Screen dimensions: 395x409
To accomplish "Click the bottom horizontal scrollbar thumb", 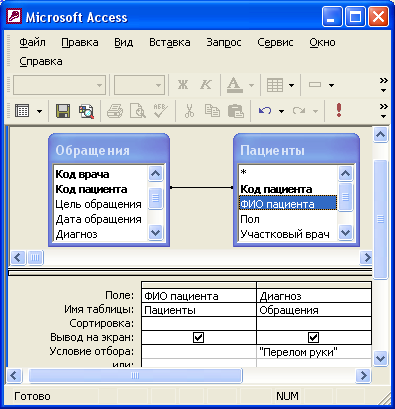I will click(135, 376).
